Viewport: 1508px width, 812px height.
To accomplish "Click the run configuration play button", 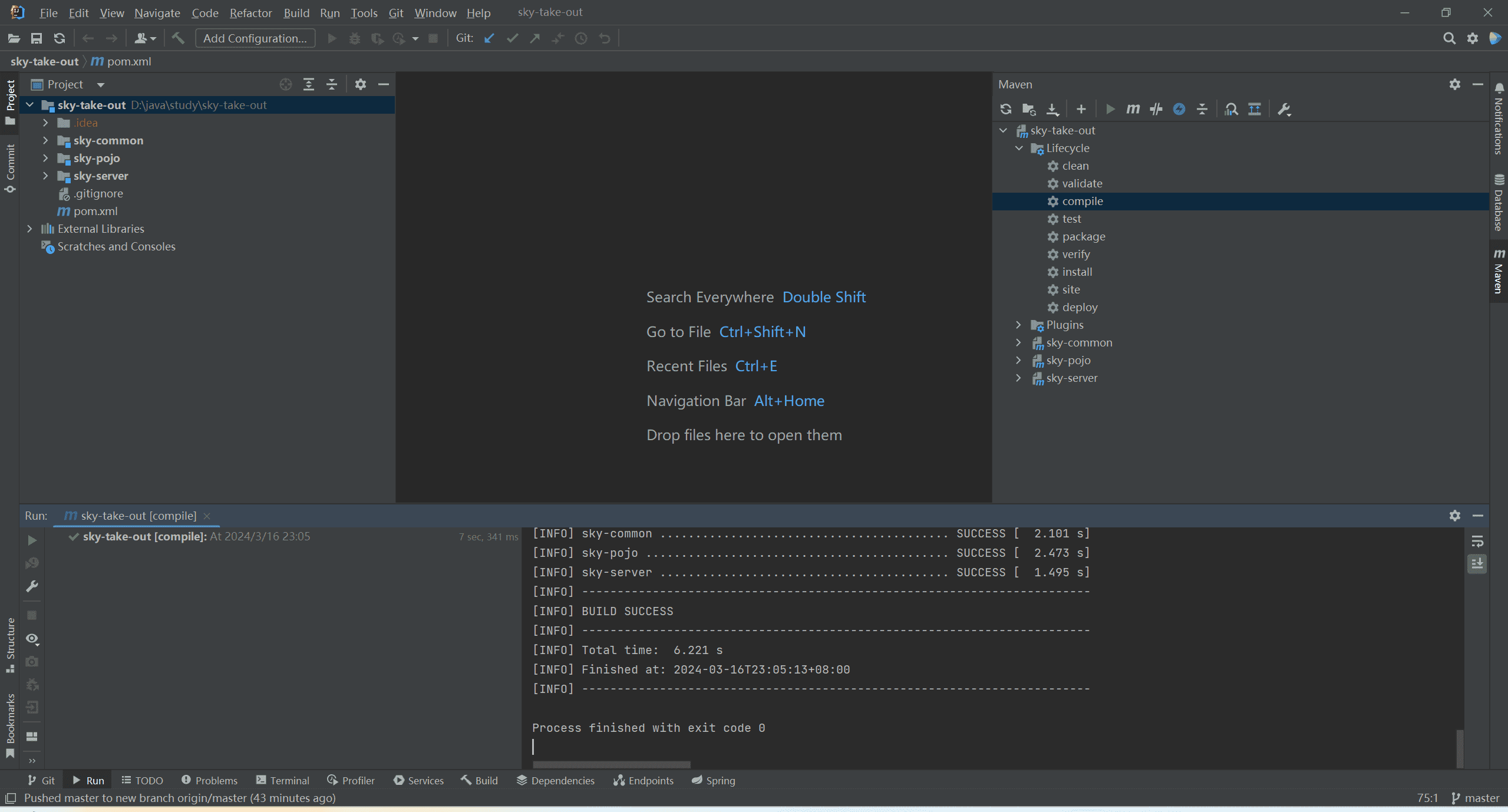I will click(x=331, y=38).
